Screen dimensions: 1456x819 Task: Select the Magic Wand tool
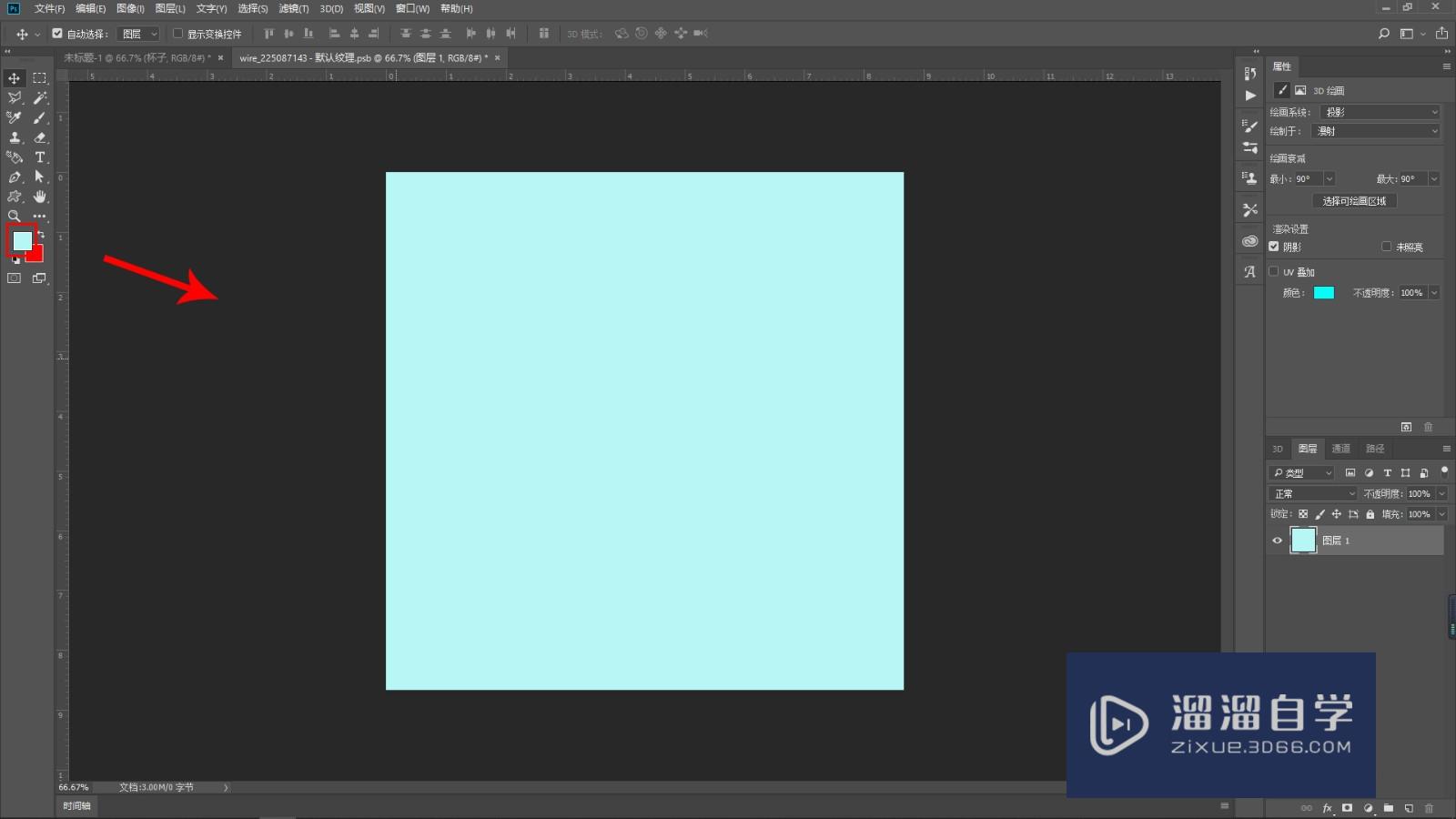click(40, 98)
